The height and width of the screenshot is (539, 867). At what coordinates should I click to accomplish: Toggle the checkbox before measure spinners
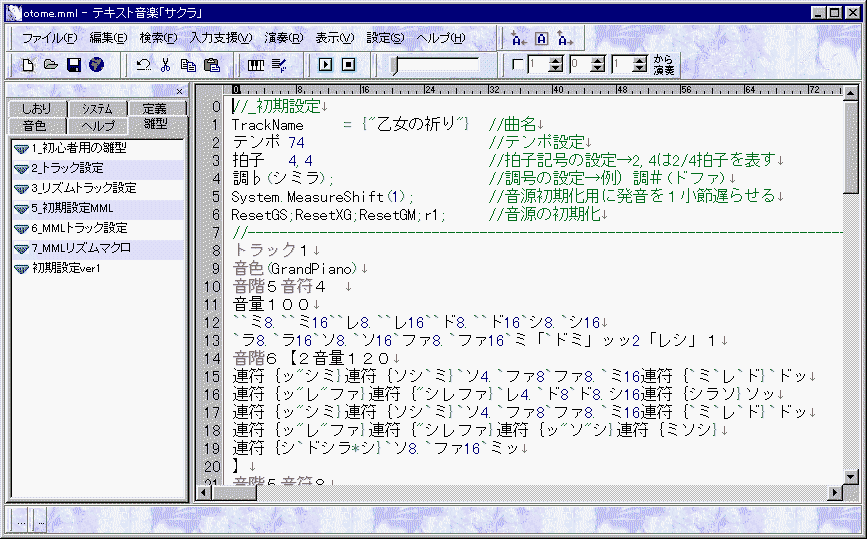point(517,65)
